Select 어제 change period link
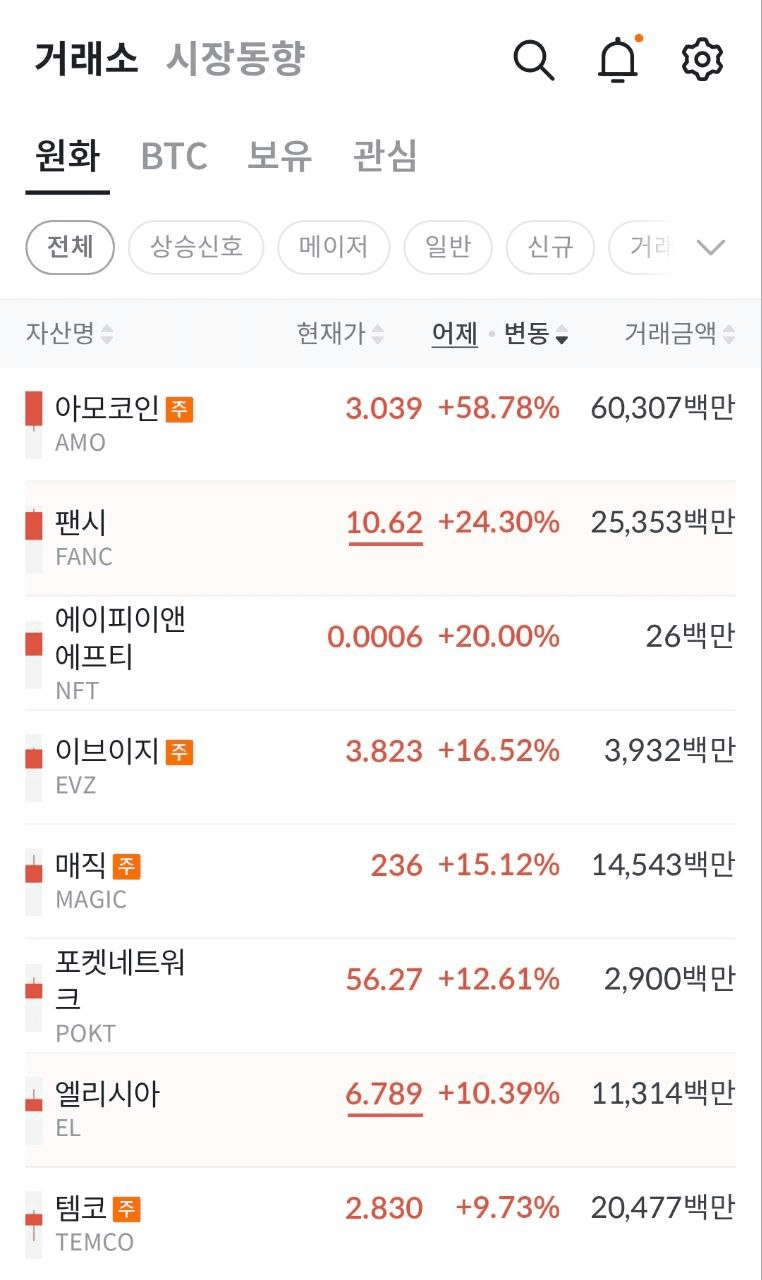Viewport: 762px width, 1280px height. pyautogui.click(x=455, y=334)
